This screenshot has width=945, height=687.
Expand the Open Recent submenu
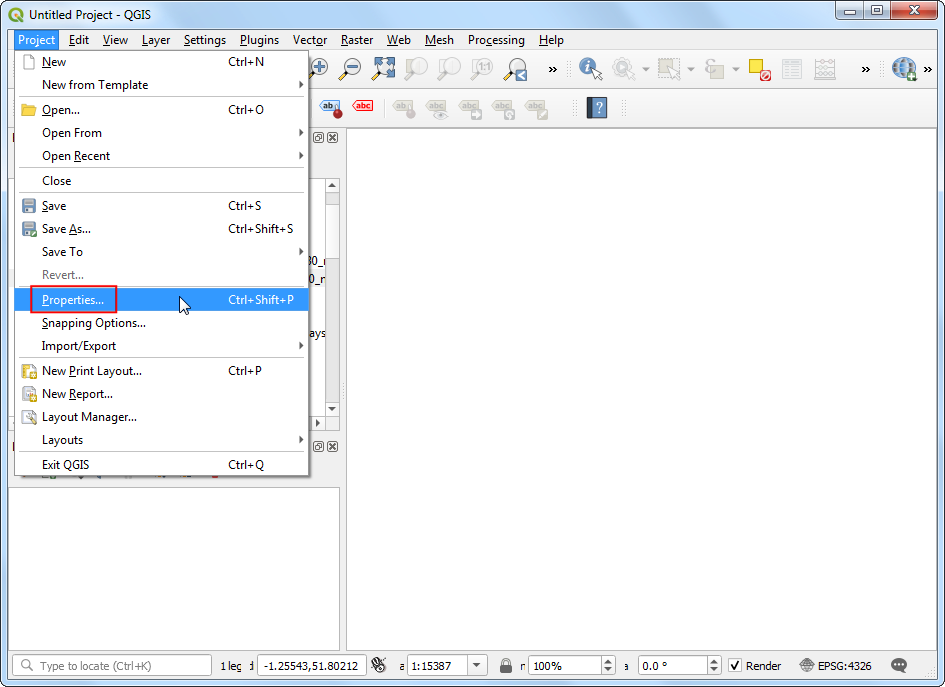pos(162,156)
